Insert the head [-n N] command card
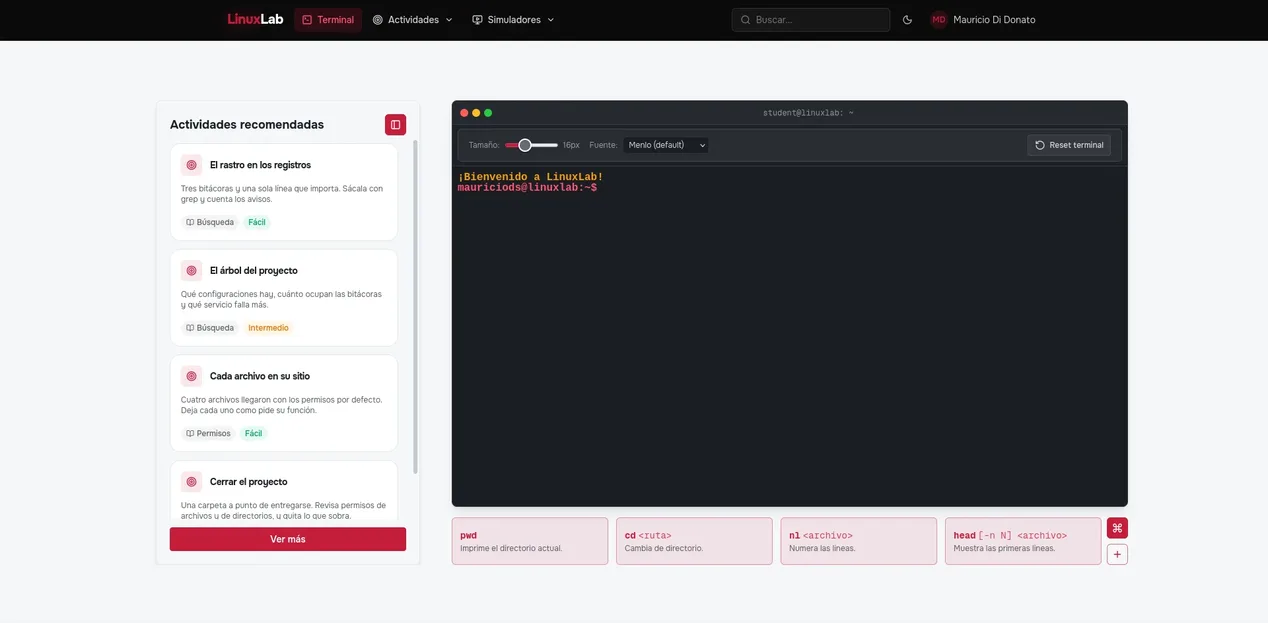 point(1023,541)
